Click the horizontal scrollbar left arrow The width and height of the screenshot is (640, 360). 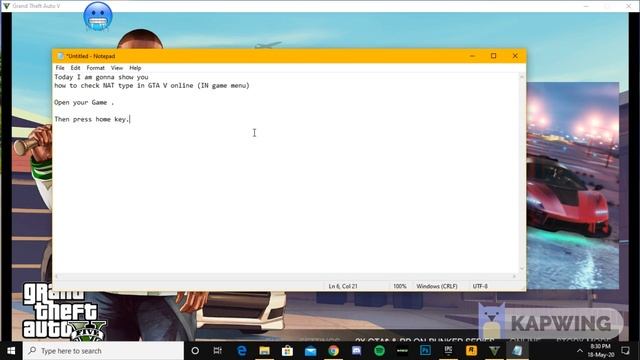57,276
